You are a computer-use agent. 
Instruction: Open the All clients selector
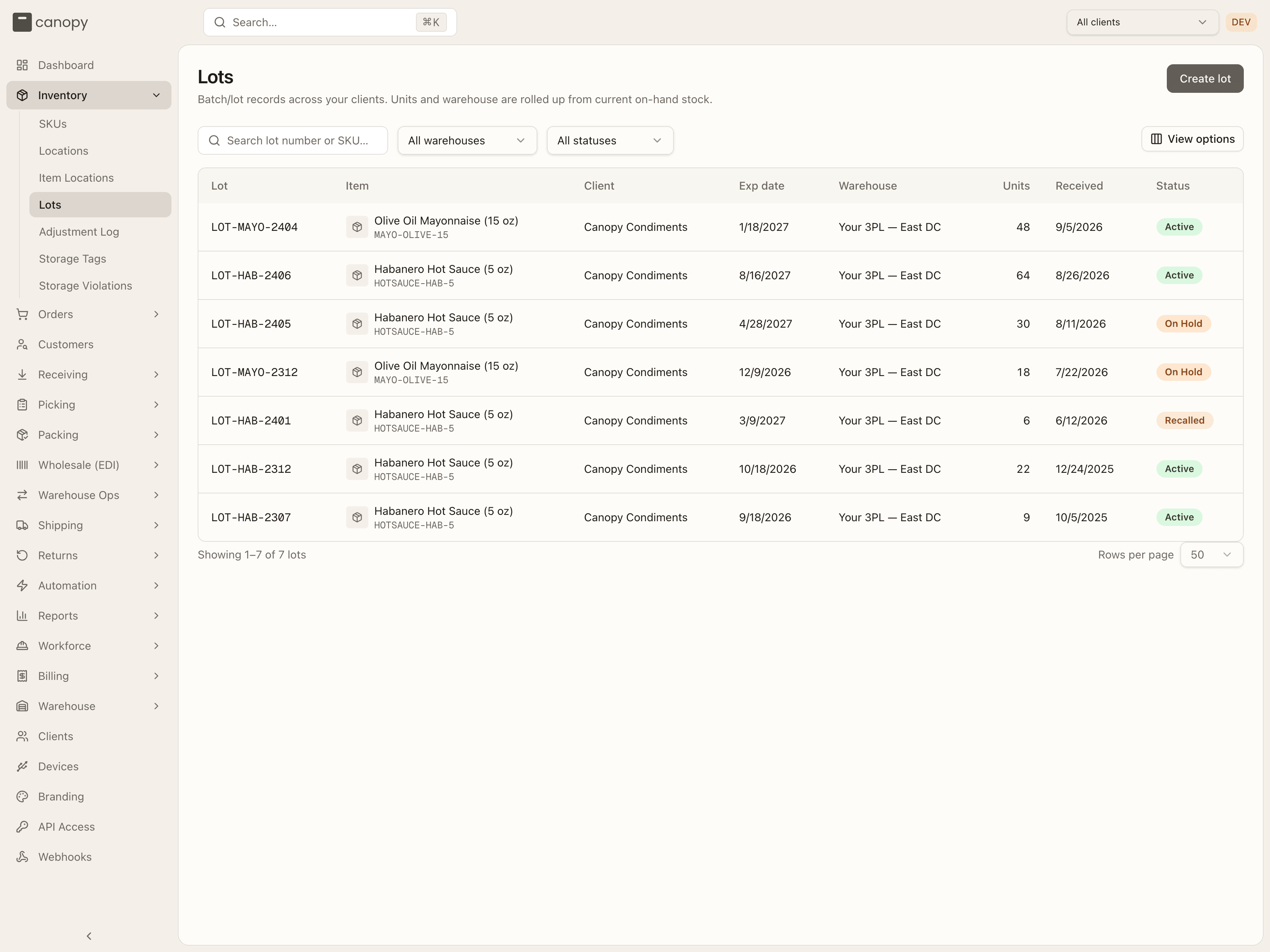click(x=1142, y=22)
